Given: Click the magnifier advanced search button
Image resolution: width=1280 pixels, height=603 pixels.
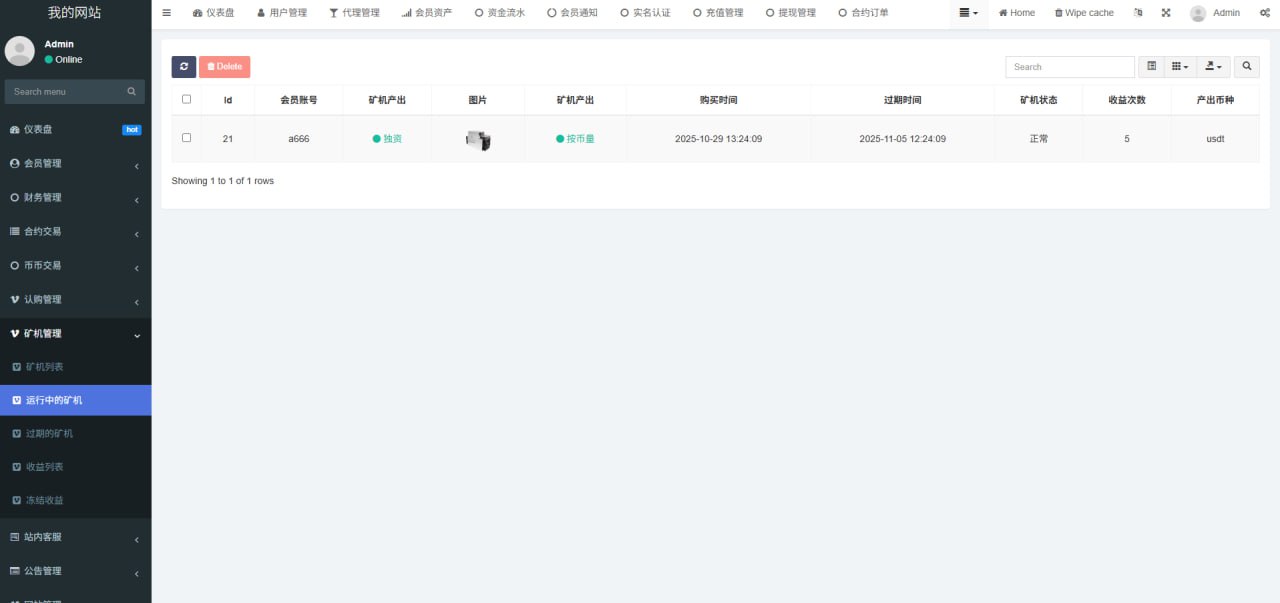Looking at the screenshot, I should [x=1246, y=67].
